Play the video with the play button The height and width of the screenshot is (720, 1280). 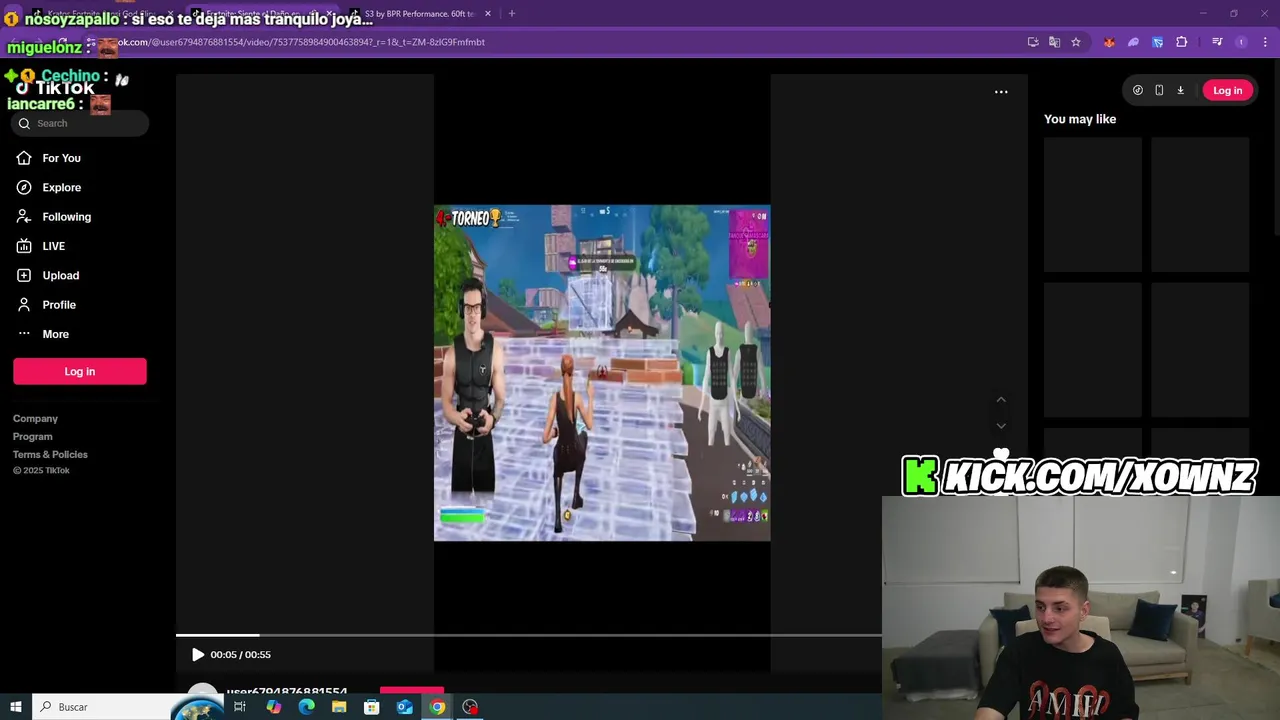point(197,655)
